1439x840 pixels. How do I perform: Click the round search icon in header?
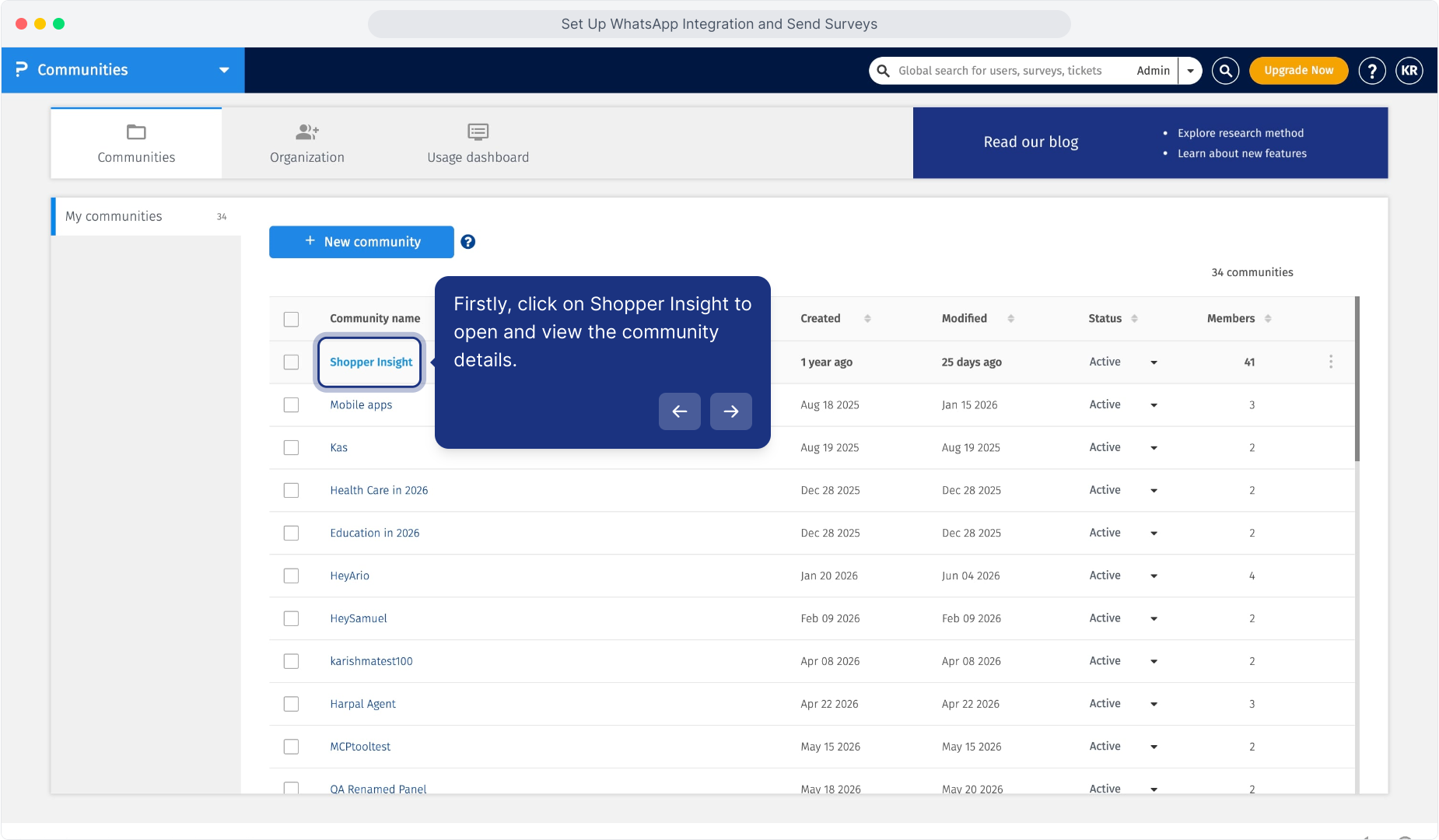(1225, 71)
